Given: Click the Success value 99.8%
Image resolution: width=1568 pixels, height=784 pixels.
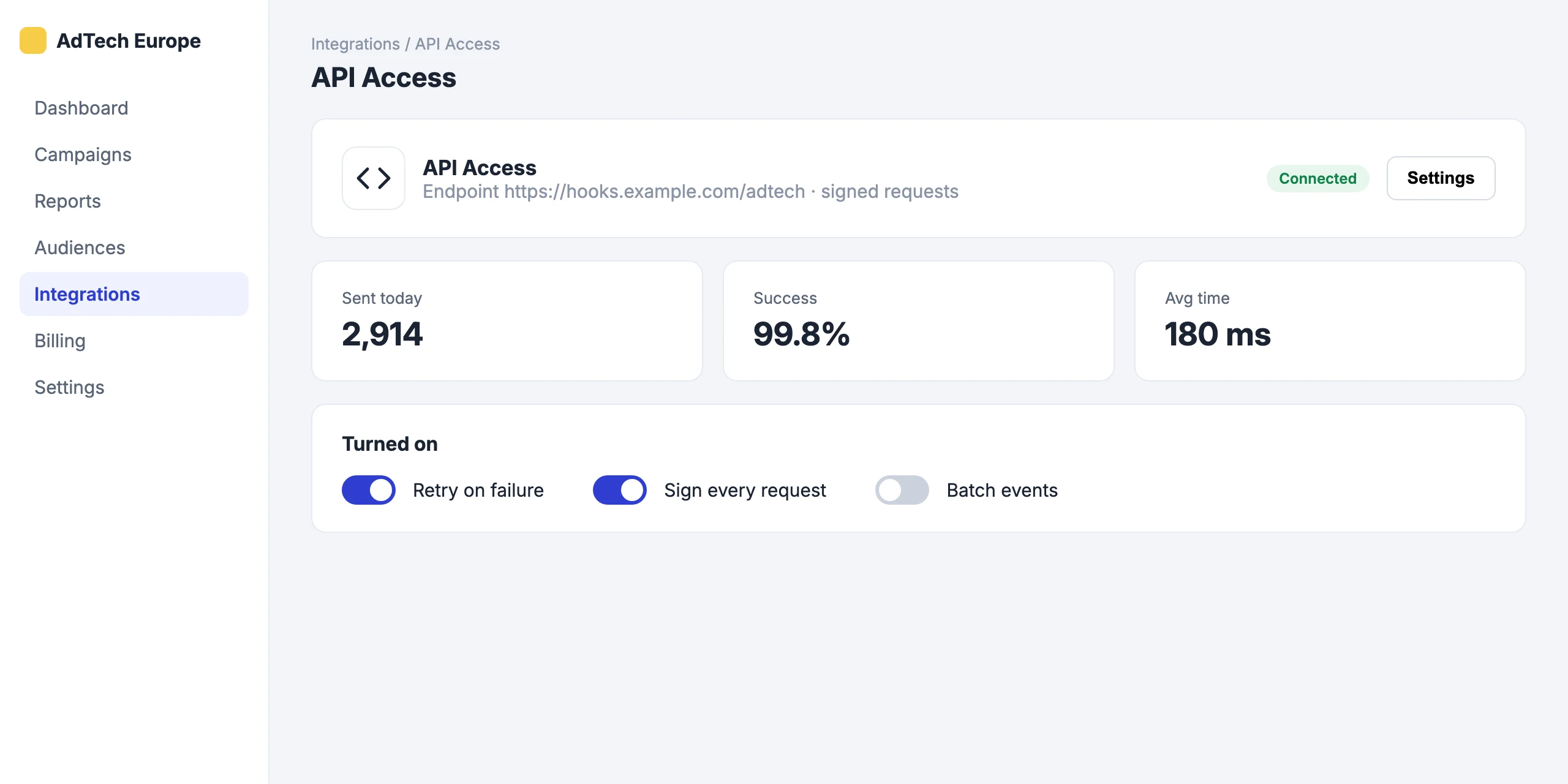Looking at the screenshot, I should point(801,334).
